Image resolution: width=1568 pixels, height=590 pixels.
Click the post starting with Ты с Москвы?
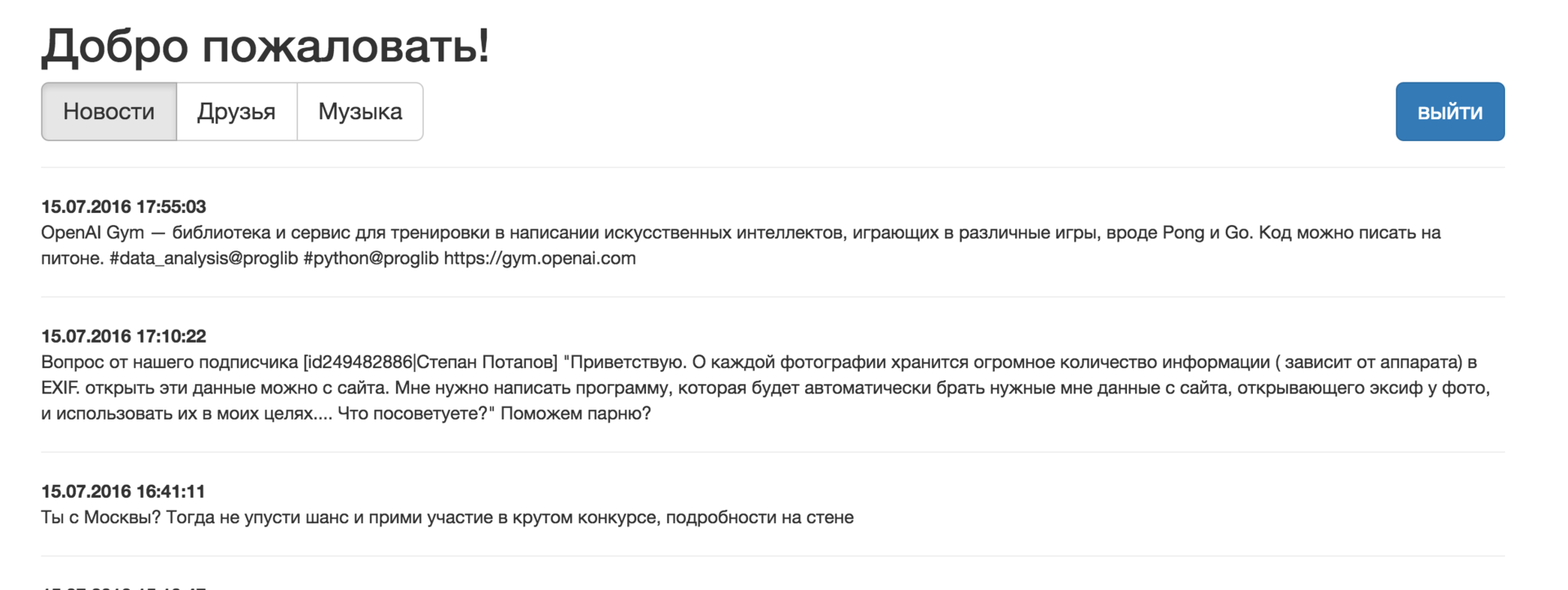447,517
